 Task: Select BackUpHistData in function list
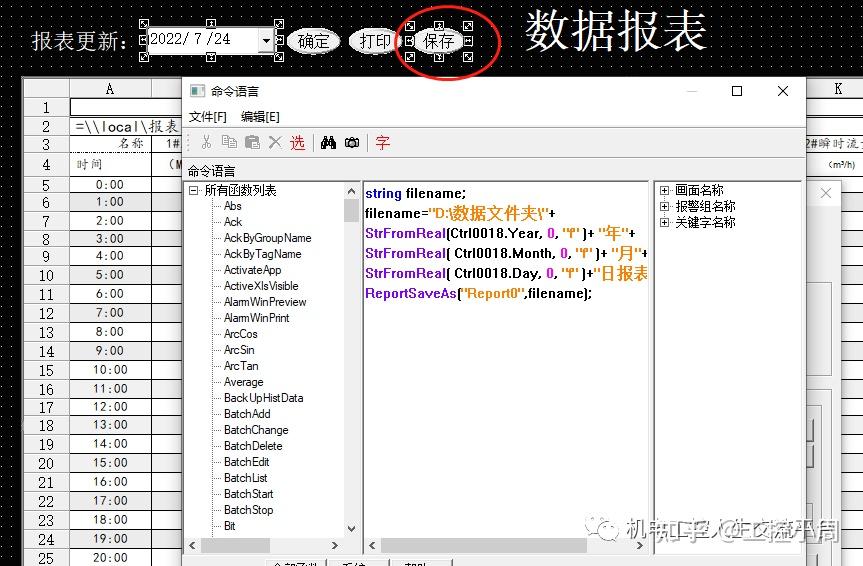(264, 398)
